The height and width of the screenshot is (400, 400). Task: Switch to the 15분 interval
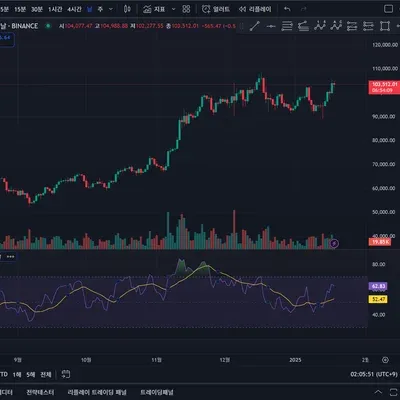pyautogui.click(x=20, y=9)
